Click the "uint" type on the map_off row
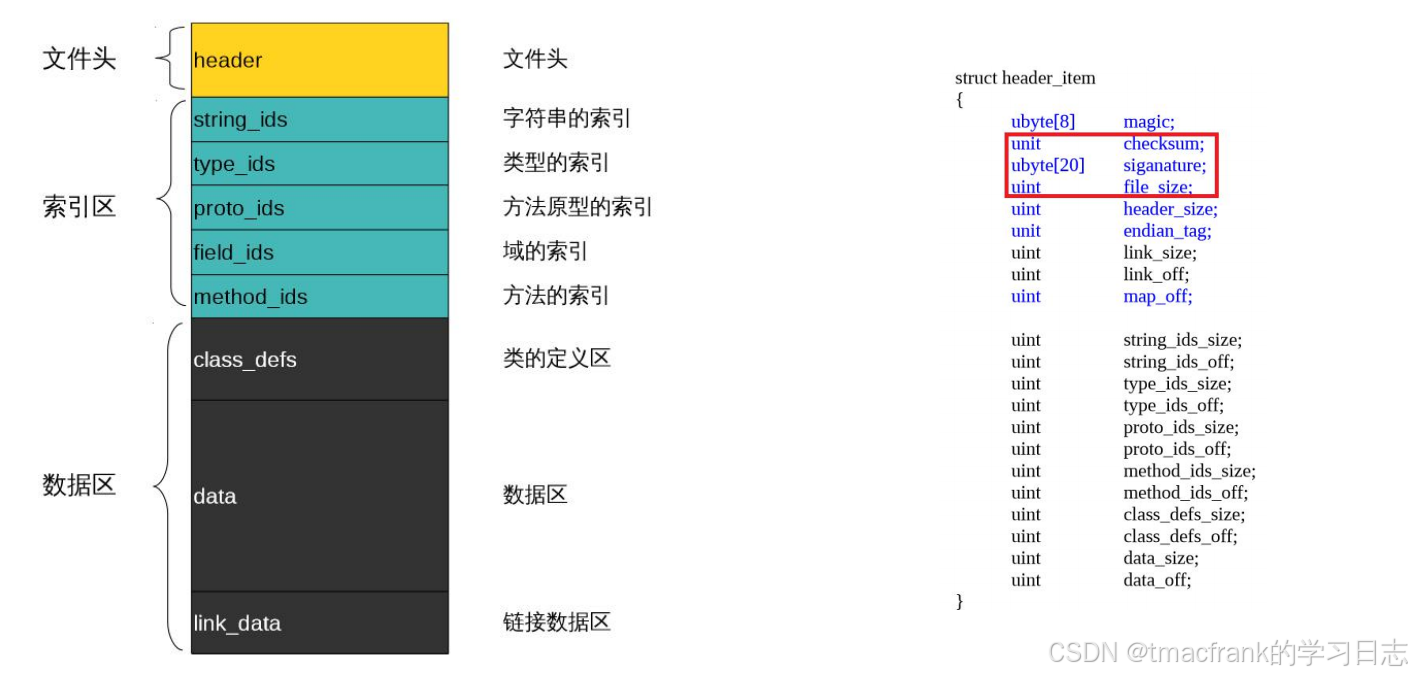The height and width of the screenshot is (678, 1412). pos(1026,297)
